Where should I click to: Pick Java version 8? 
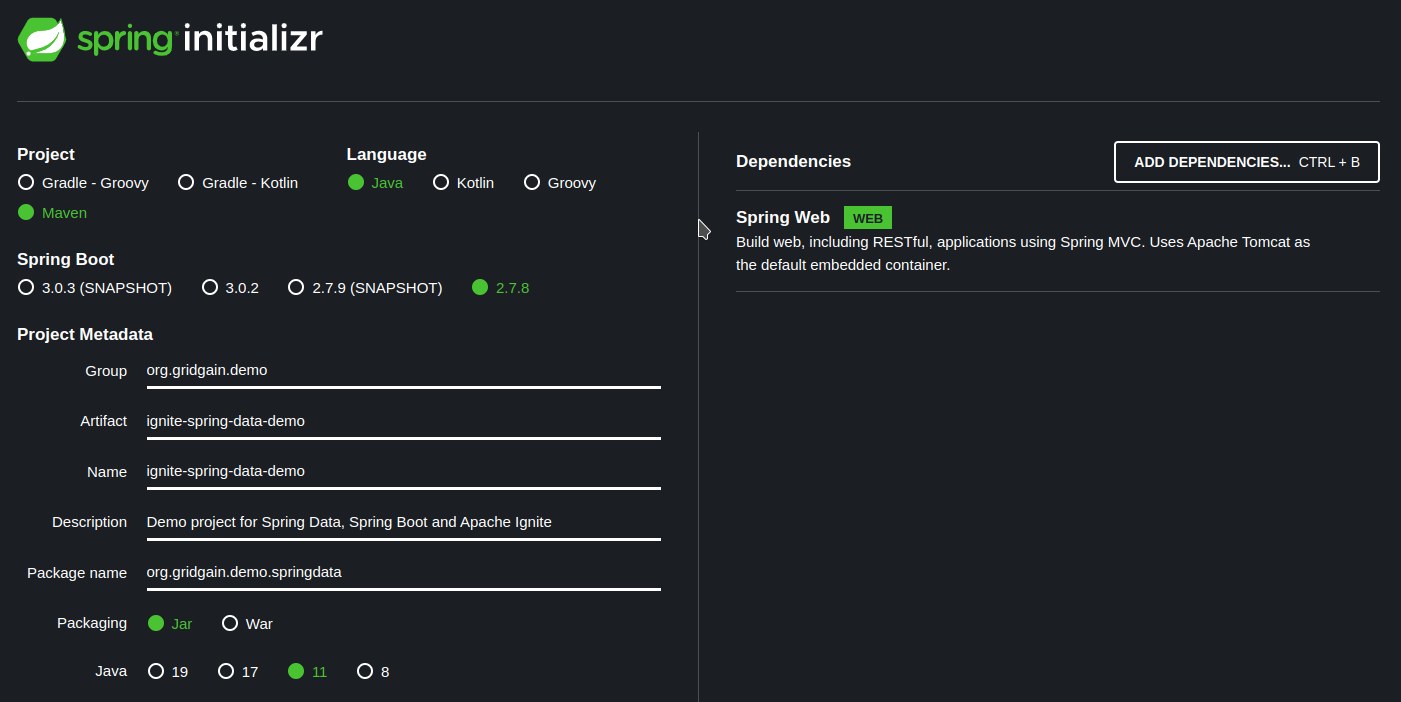coord(374,671)
